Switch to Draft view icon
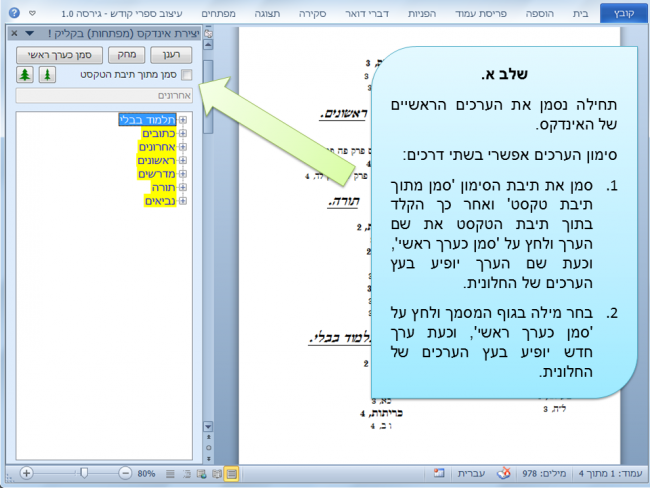This screenshot has width=650, height=488. pyautogui.click(x=170, y=473)
